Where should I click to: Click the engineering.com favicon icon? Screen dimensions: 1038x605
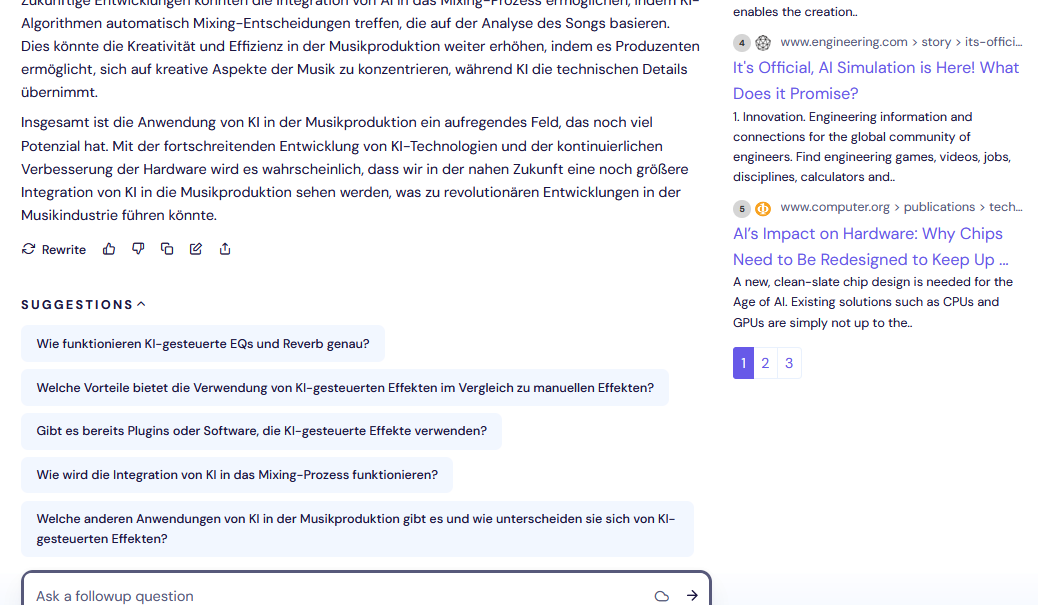763,42
